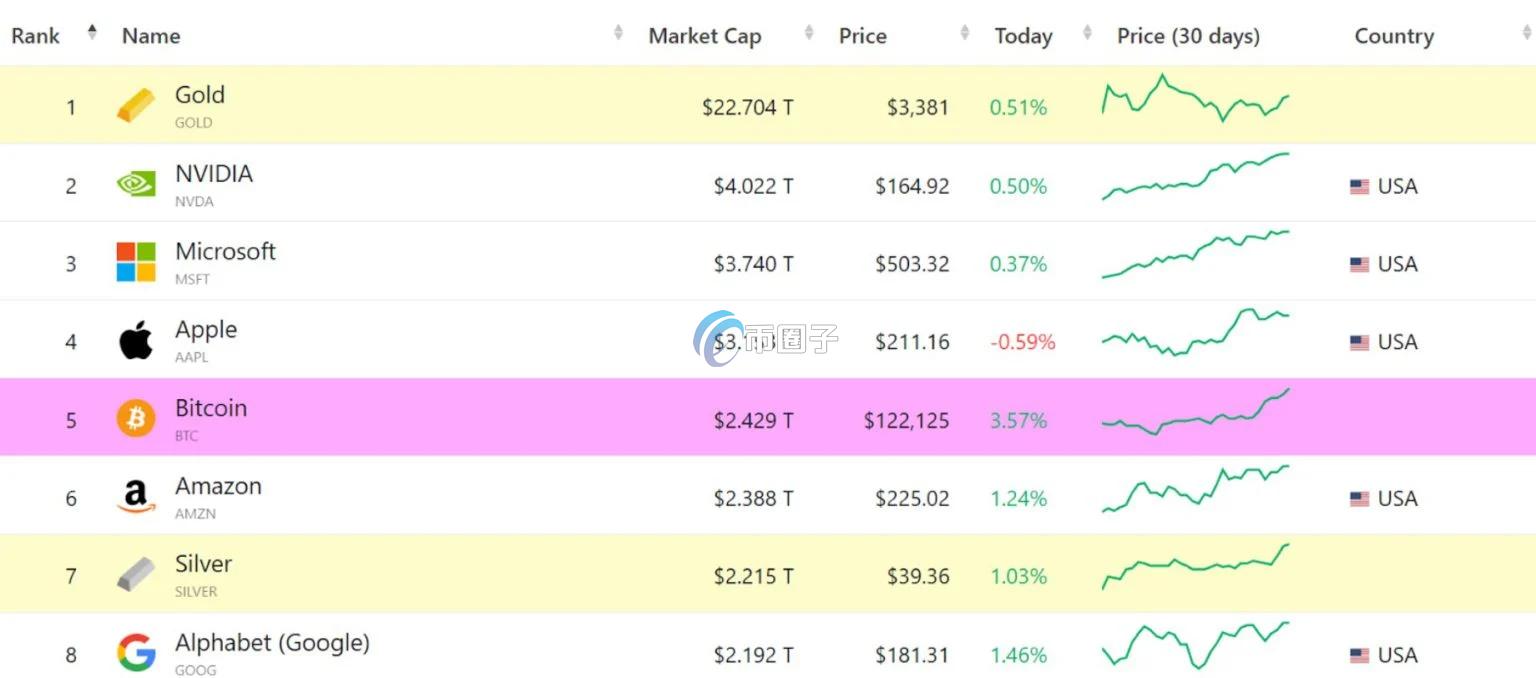
Task: Sort by Price column sort arrows
Action: pos(965,34)
